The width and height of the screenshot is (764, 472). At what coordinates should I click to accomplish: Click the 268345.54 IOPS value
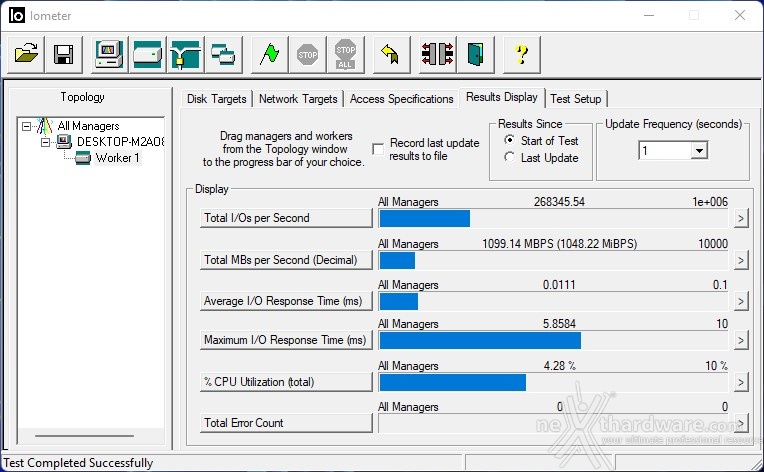(559, 202)
